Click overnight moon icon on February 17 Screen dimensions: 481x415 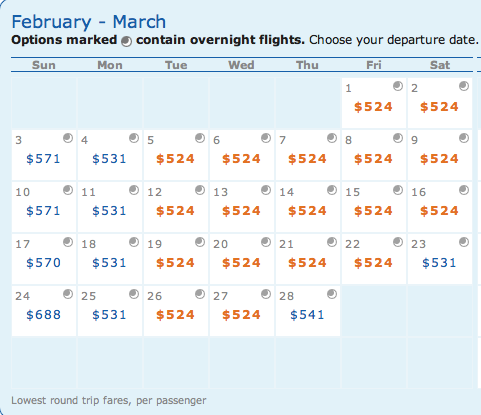pyautogui.click(x=68, y=242)
